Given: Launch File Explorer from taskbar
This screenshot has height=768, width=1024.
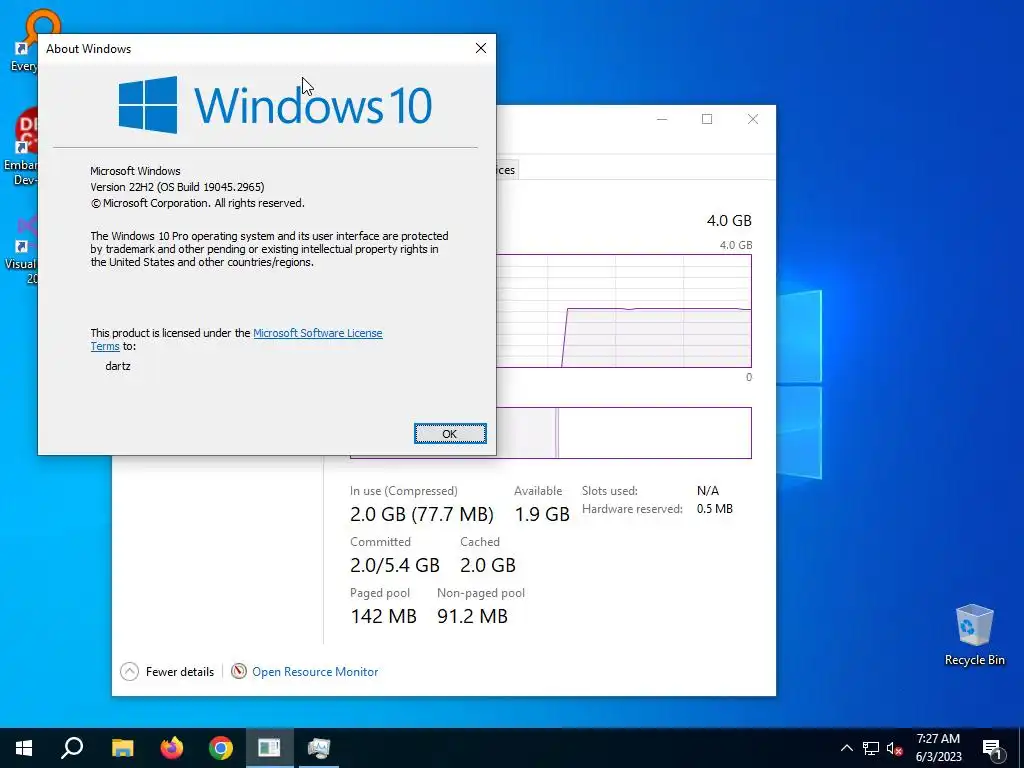Looking at the screenshot, I should (122, 748).
